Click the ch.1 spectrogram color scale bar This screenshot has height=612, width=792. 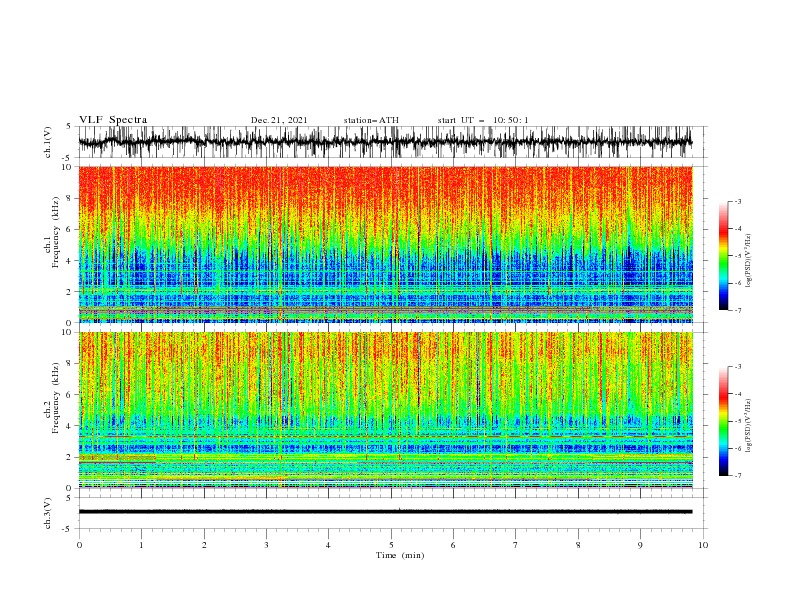click(x=723, y=256)
